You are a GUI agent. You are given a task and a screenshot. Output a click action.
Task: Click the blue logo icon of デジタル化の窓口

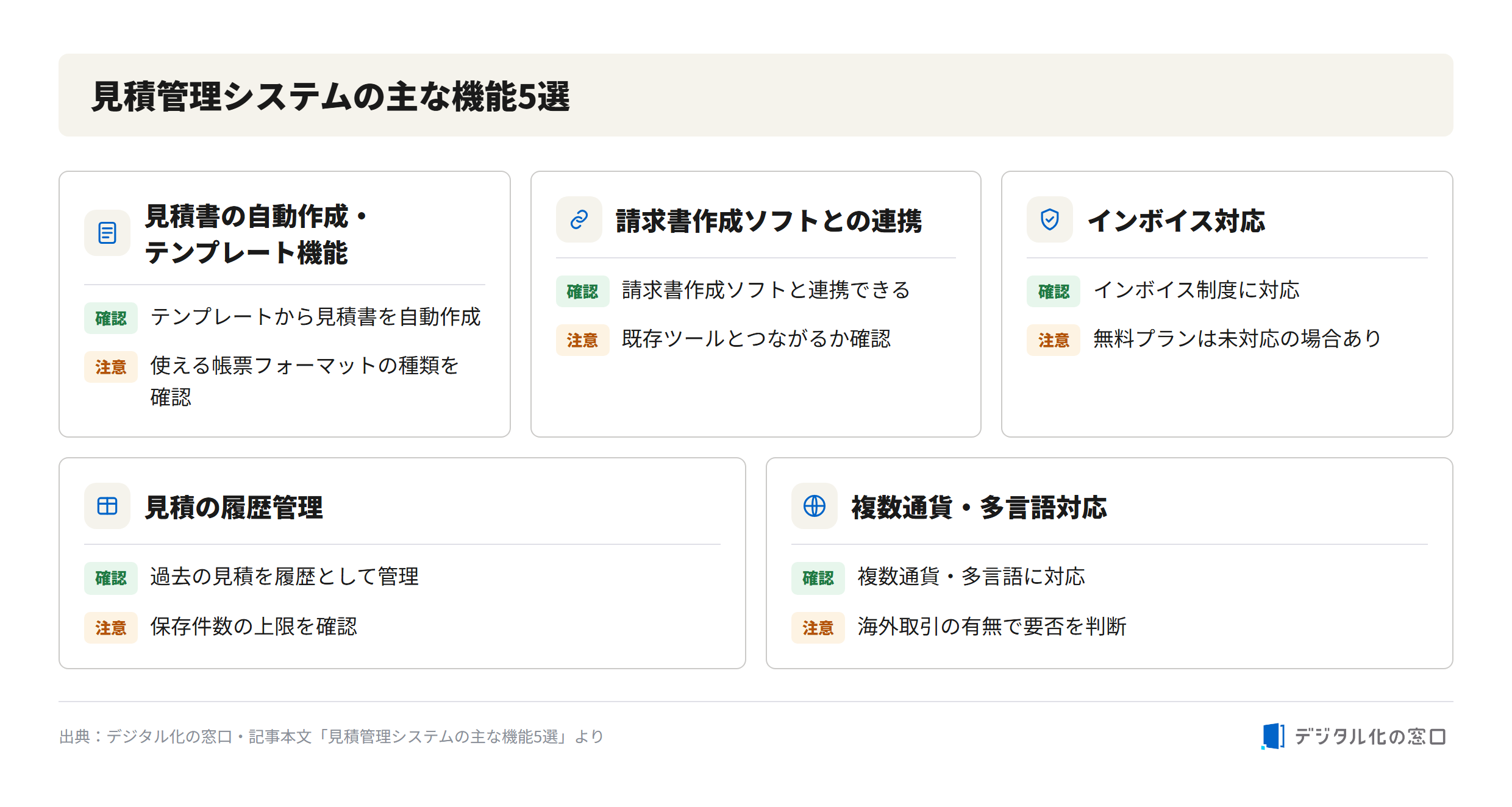click(x=1272, y=736)
